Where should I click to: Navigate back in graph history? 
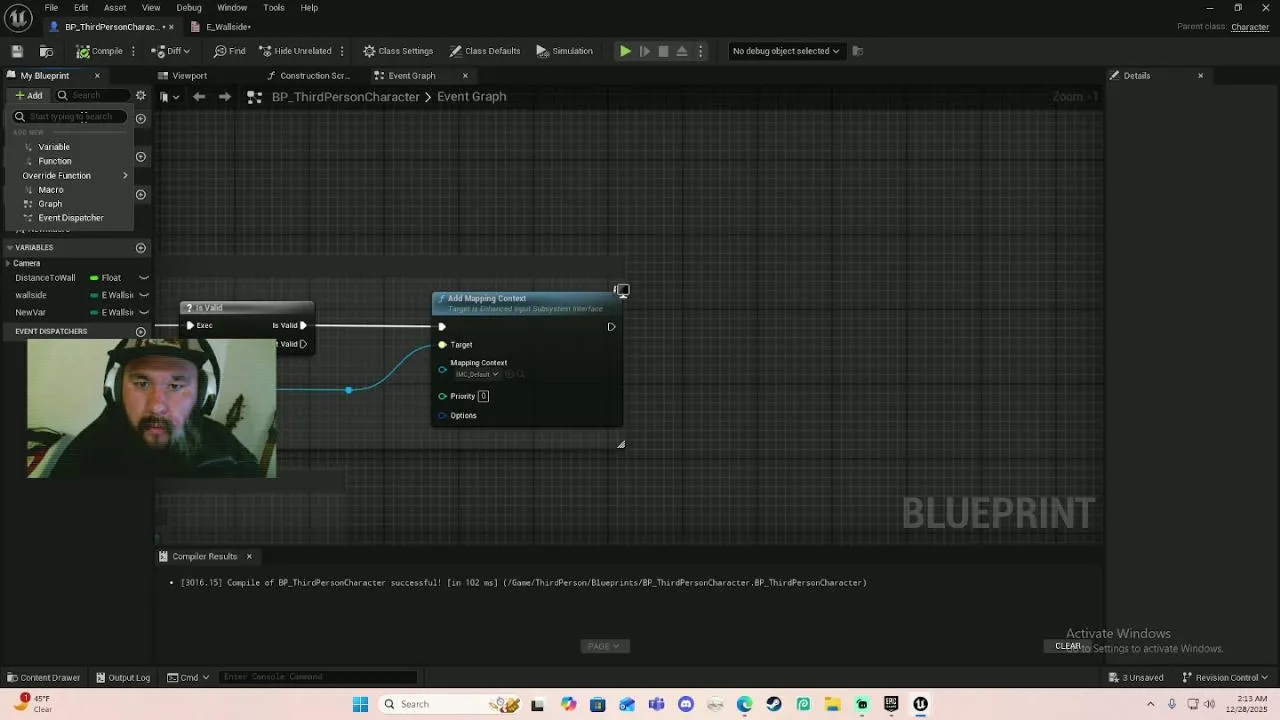click(199, 97)
